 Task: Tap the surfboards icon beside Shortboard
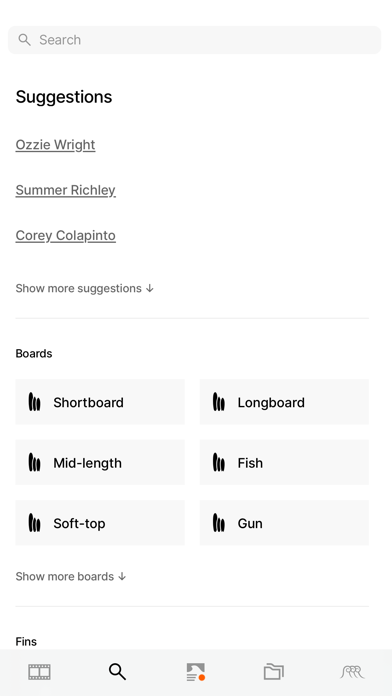click(x=35, y=402)
